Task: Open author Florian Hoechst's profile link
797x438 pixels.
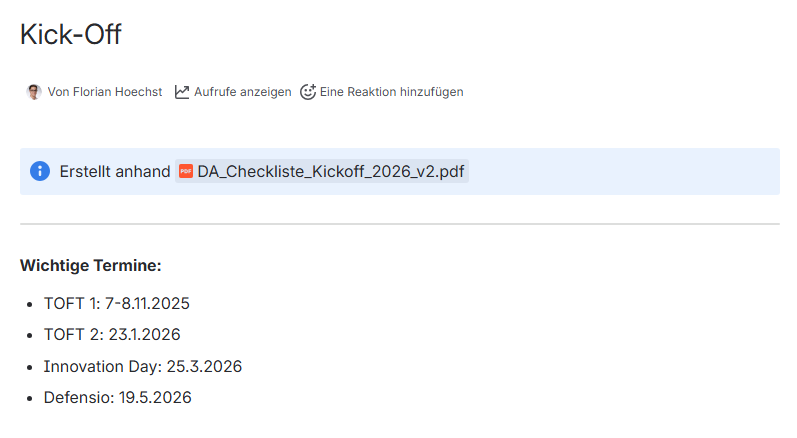Action: click(113, 92)
